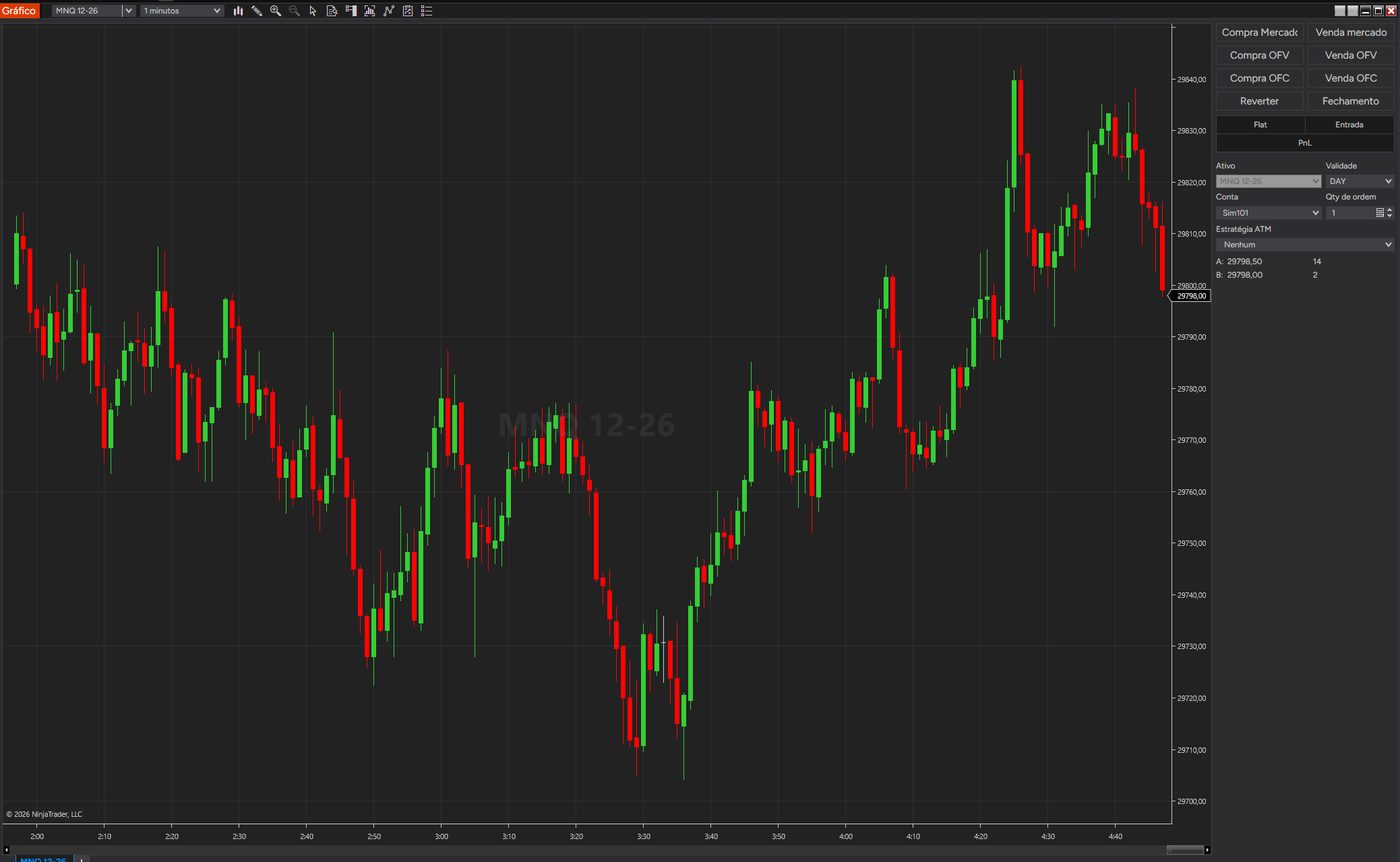Open the order quantity calculator icon
The width and height of the screenshot is (1400, 862).
(1380, 213)
